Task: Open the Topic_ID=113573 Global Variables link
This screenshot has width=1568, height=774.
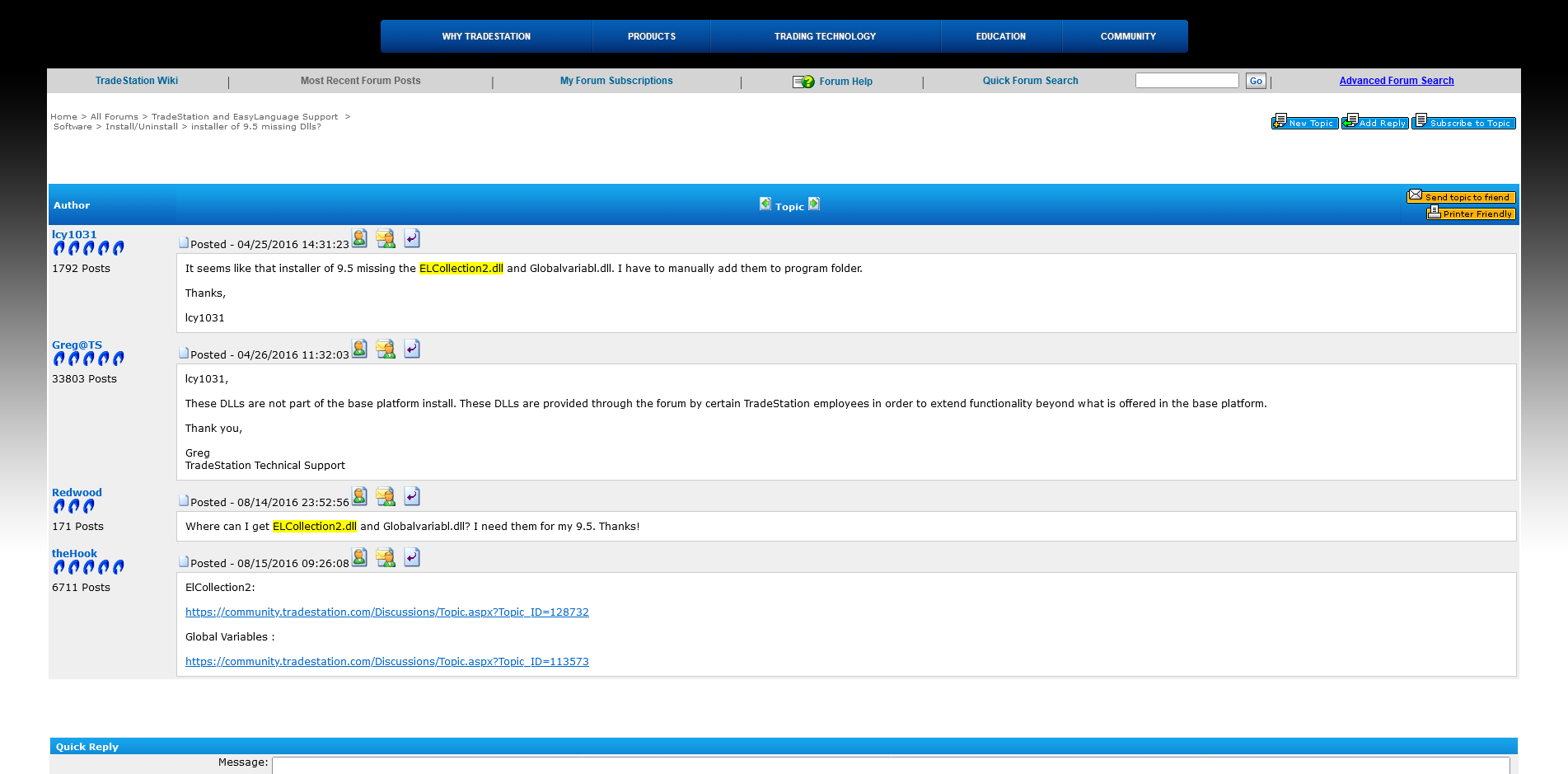Action: [x=387, y=662]
